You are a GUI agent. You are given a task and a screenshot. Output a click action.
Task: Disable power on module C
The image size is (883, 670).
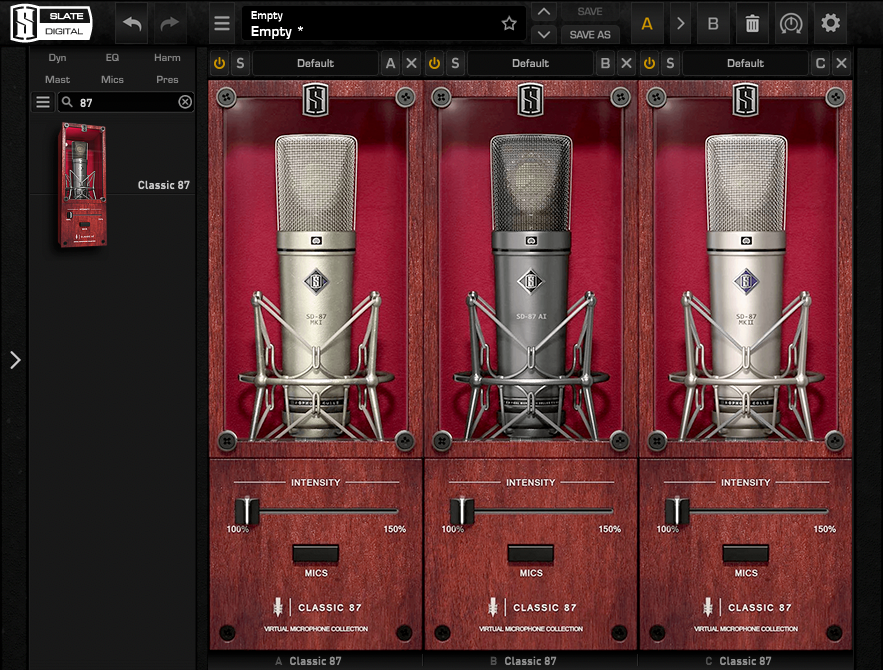(x=649, y=63)
